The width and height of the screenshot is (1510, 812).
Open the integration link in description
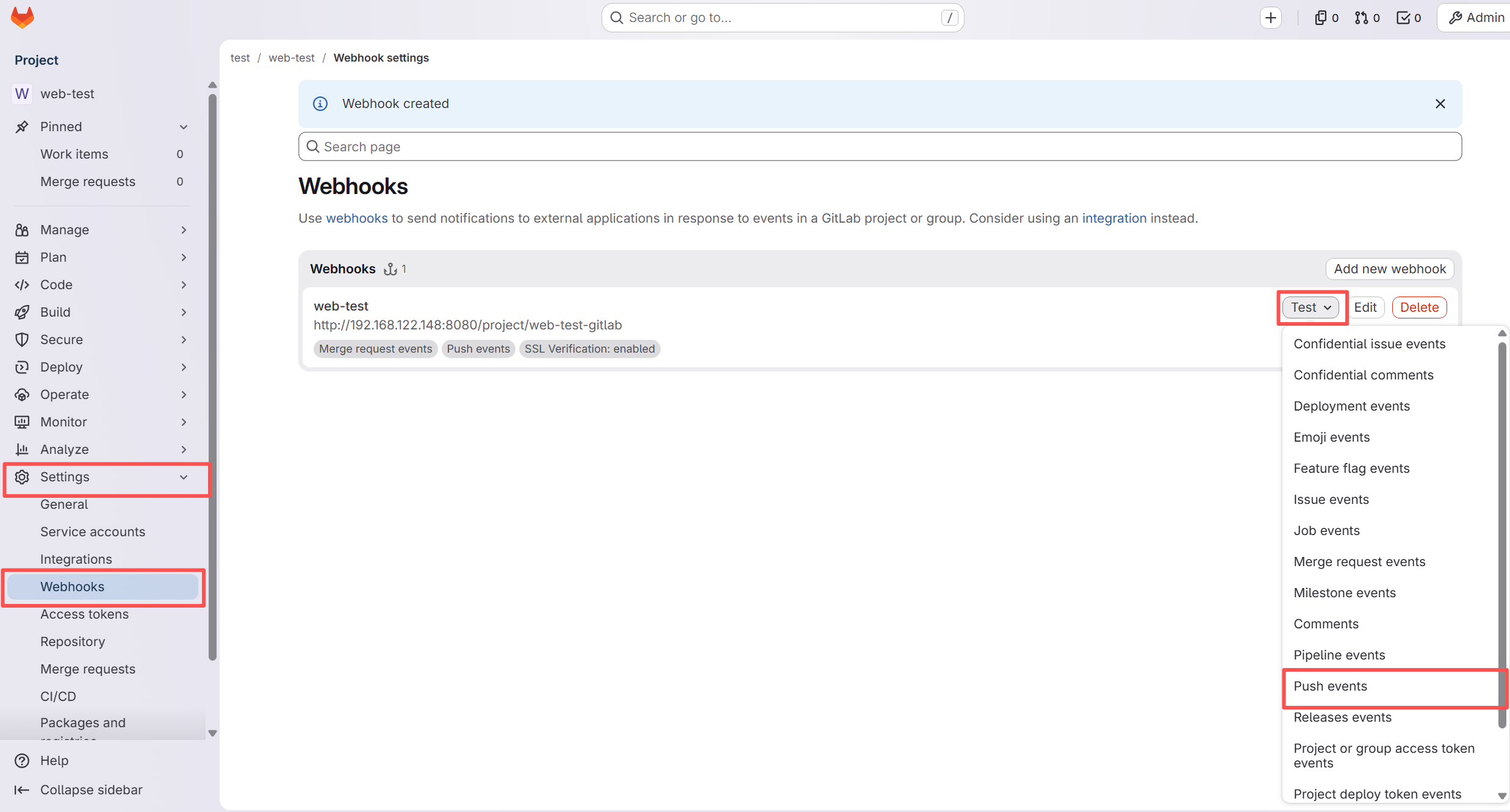1114,218
